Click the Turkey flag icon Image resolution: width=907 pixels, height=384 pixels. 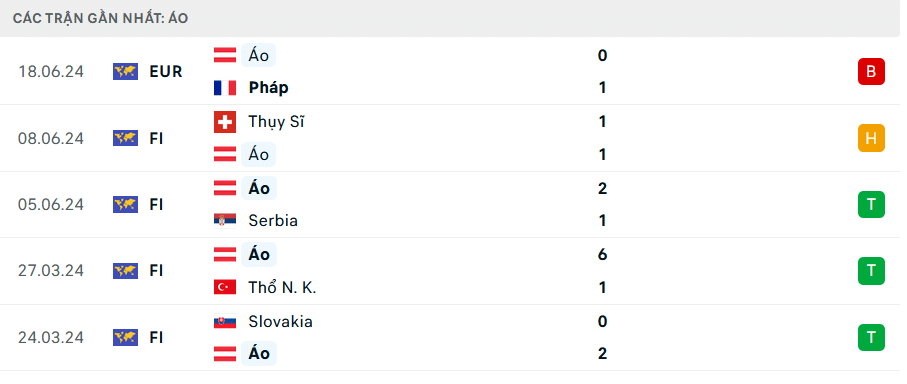(x=224, y=287)
